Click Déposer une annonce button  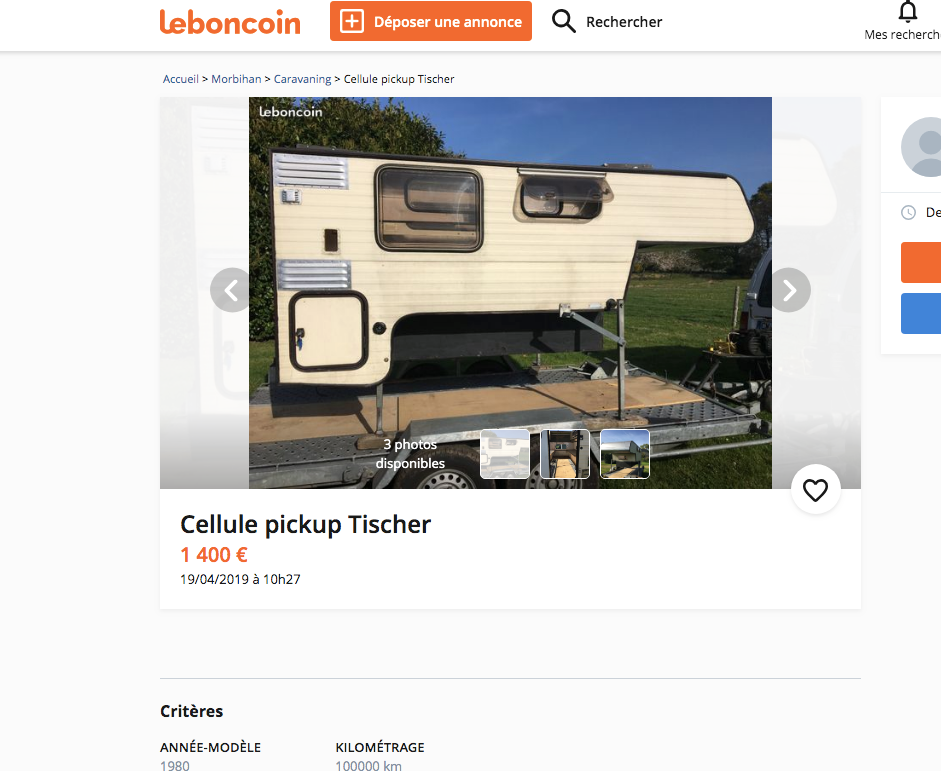click(431, 21)
